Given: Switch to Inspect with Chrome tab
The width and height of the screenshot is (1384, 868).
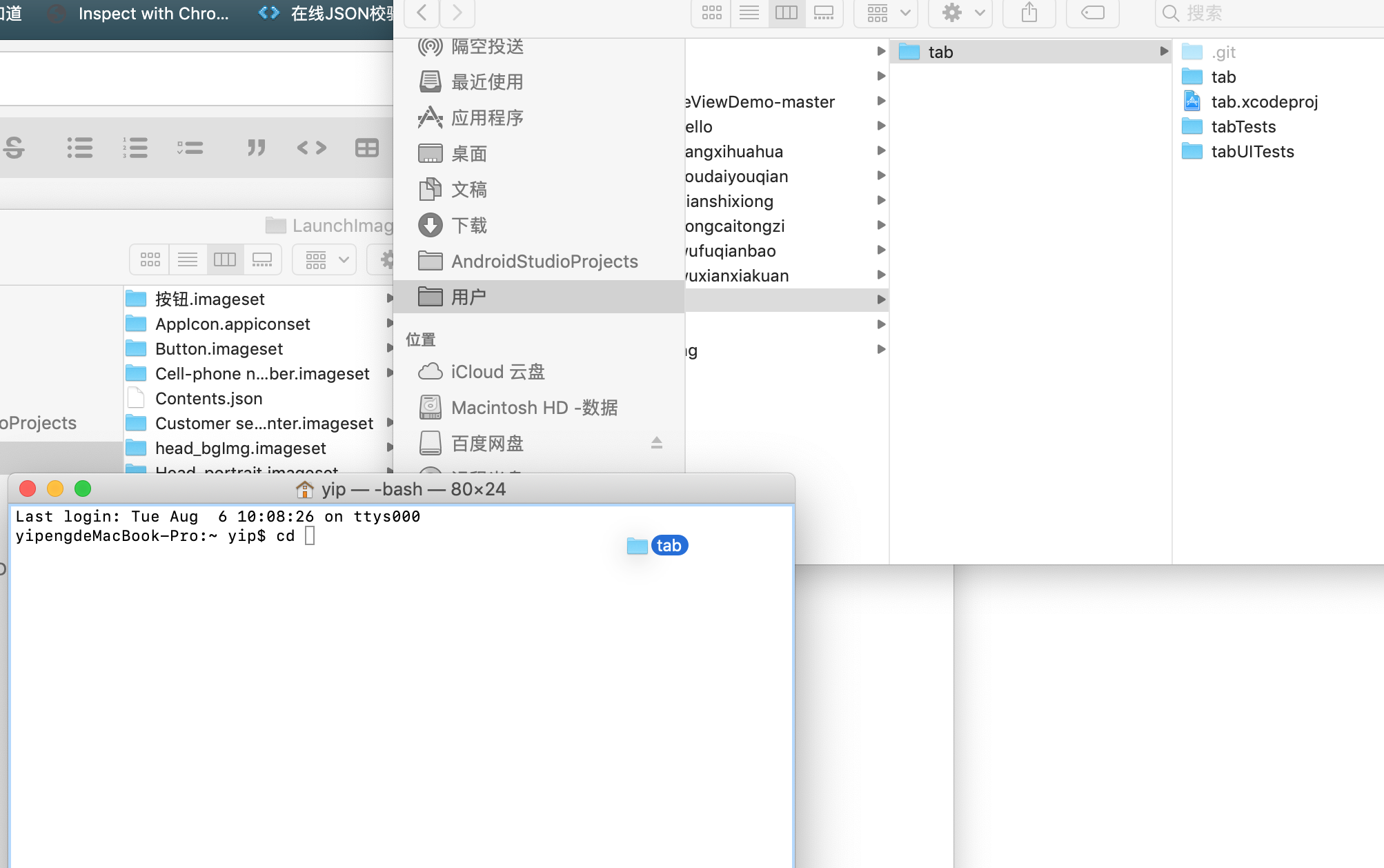Looking at the screenshot, I should point(138,13).
